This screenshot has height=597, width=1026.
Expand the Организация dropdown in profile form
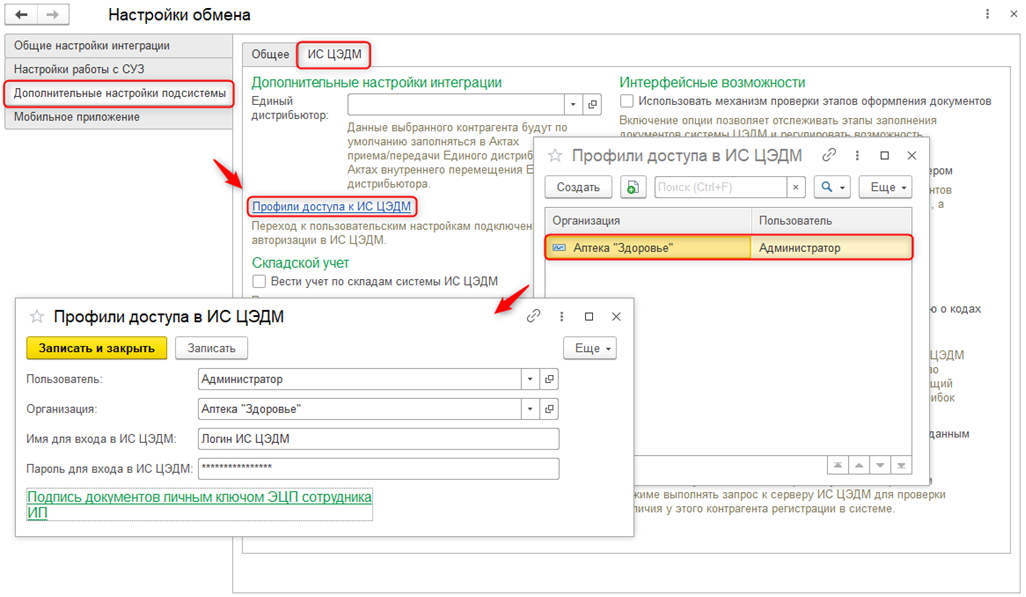(529, 409)
